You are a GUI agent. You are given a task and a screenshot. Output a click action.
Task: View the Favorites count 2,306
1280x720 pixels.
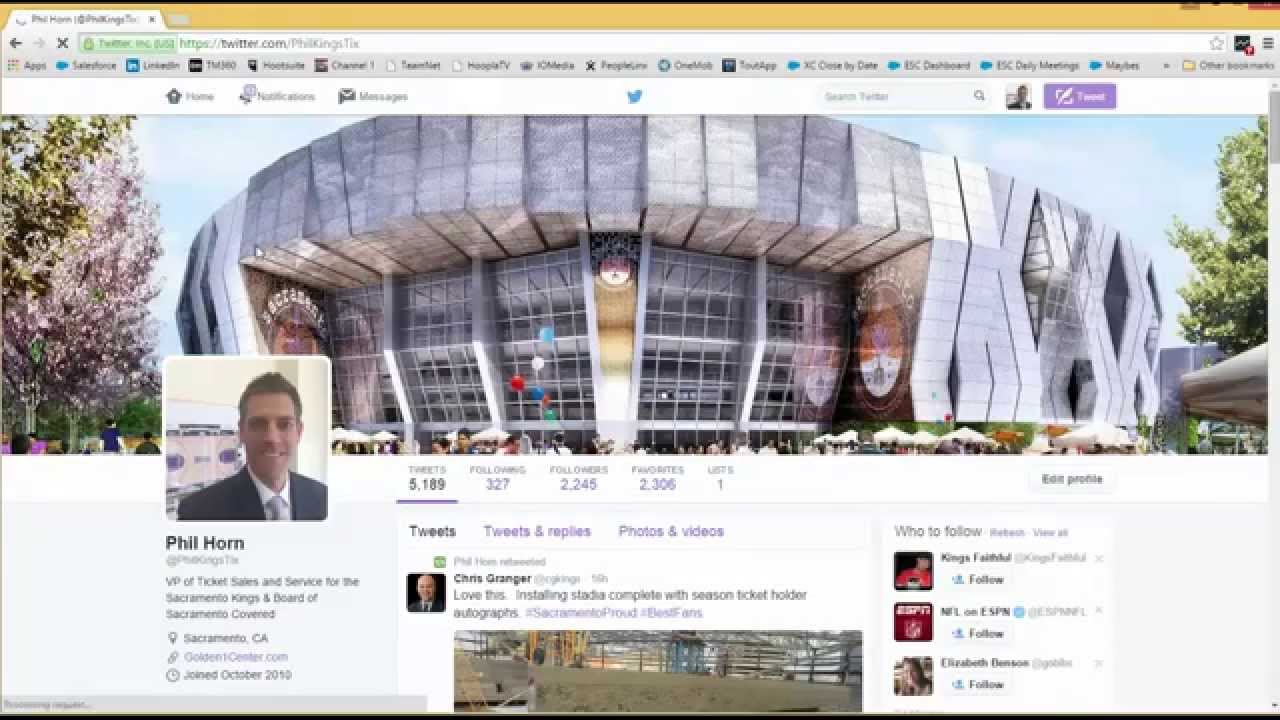point(658,478)
